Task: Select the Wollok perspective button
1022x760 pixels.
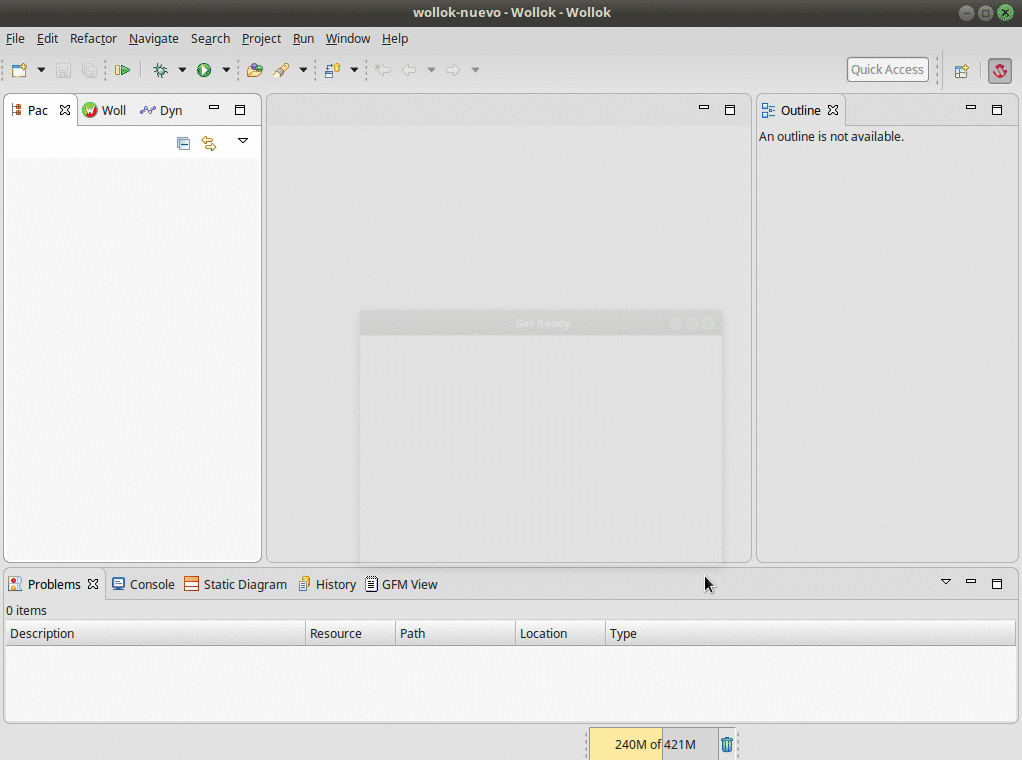Action: (1000, 70)
